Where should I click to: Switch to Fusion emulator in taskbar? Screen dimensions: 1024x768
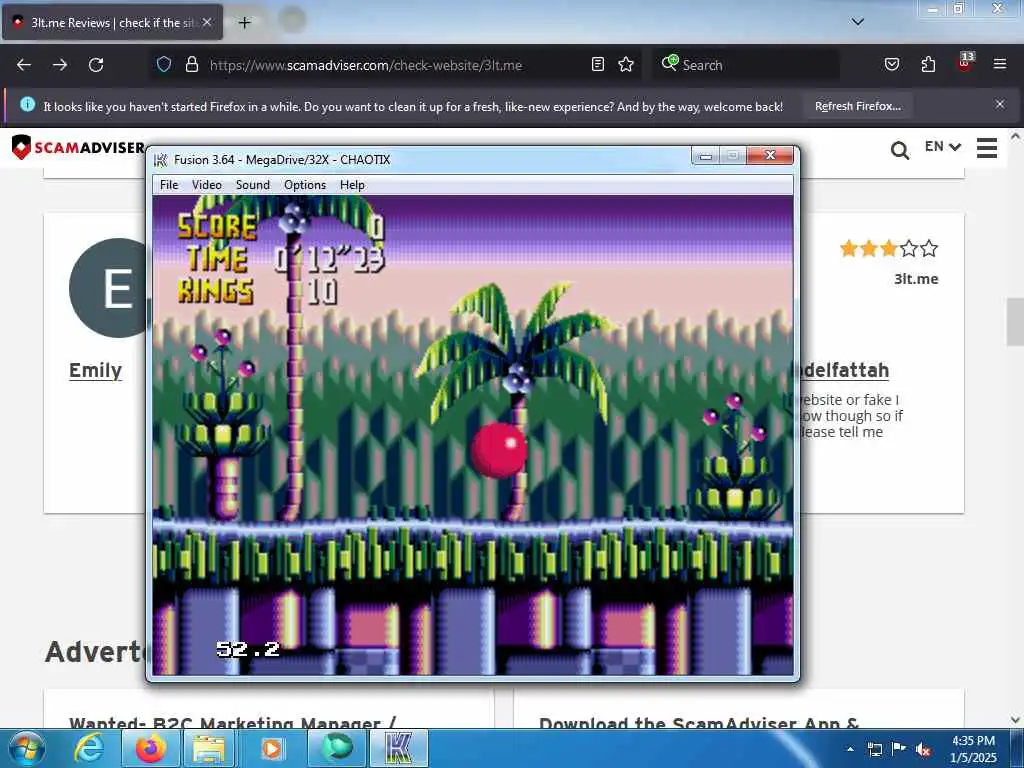tap(399, 748)
